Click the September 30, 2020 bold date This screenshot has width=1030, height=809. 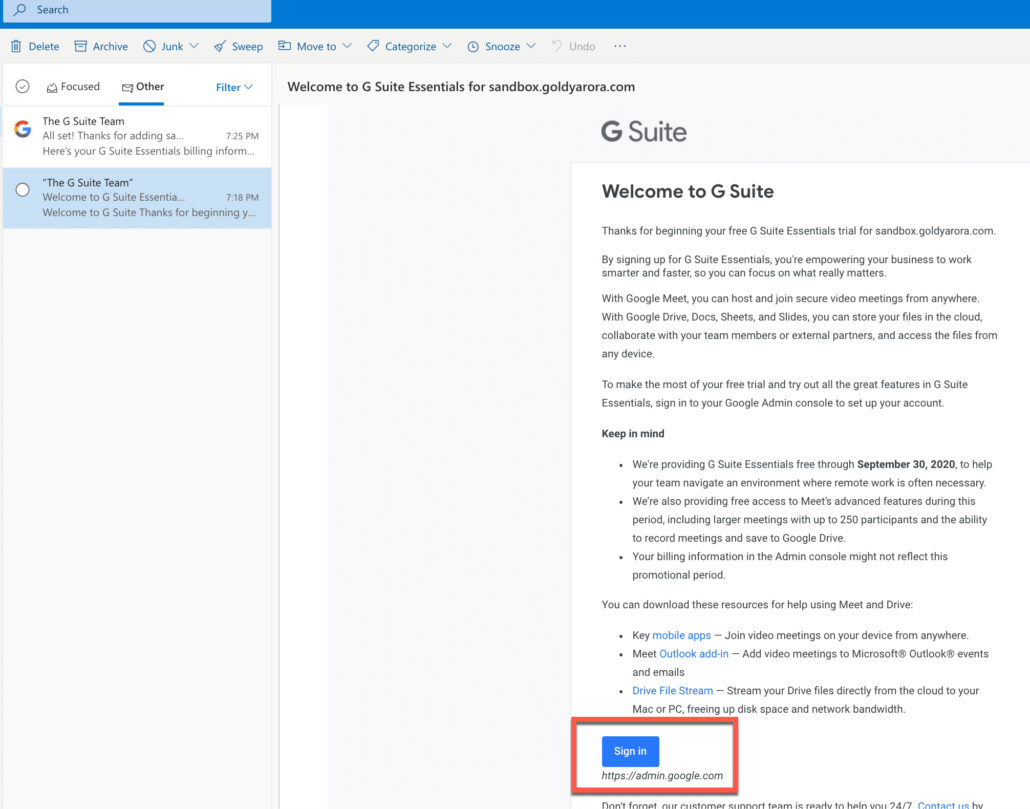pyautogui.click(x=906, y=464)
